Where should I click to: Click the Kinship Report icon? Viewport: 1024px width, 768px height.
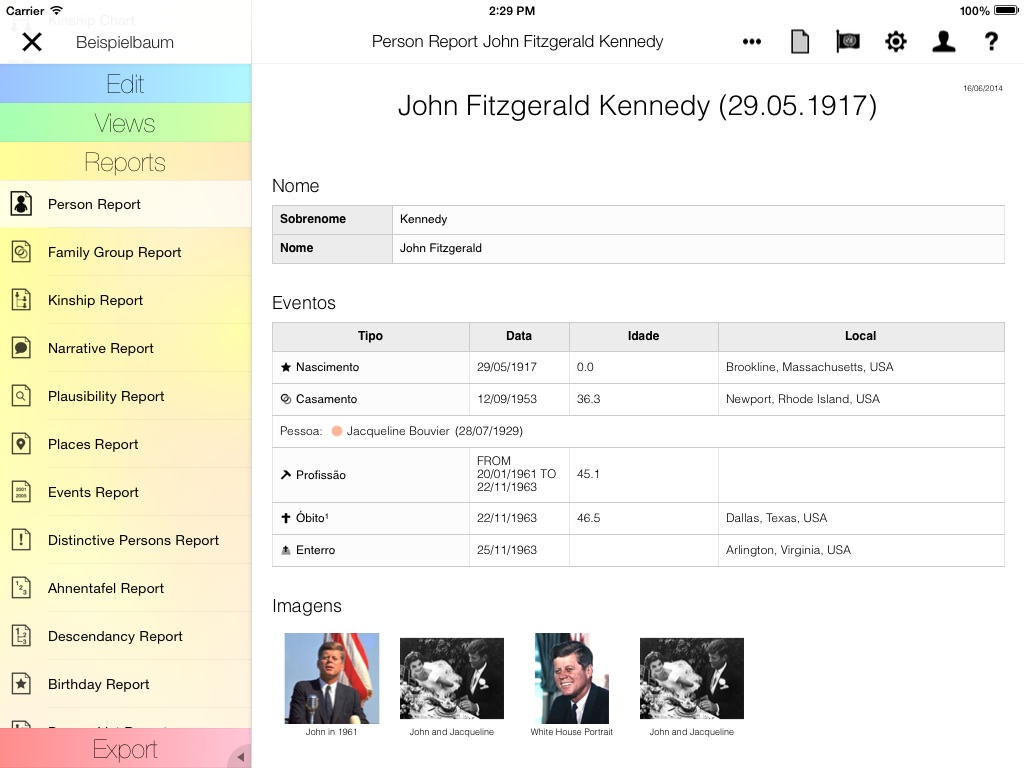point(21,300)
